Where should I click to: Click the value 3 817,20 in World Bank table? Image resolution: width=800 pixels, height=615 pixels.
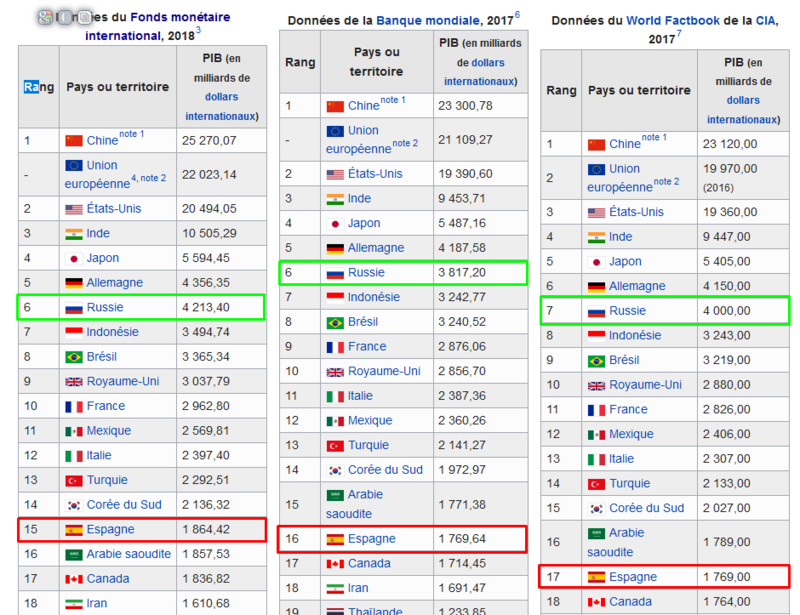click(x=462, y=273)
